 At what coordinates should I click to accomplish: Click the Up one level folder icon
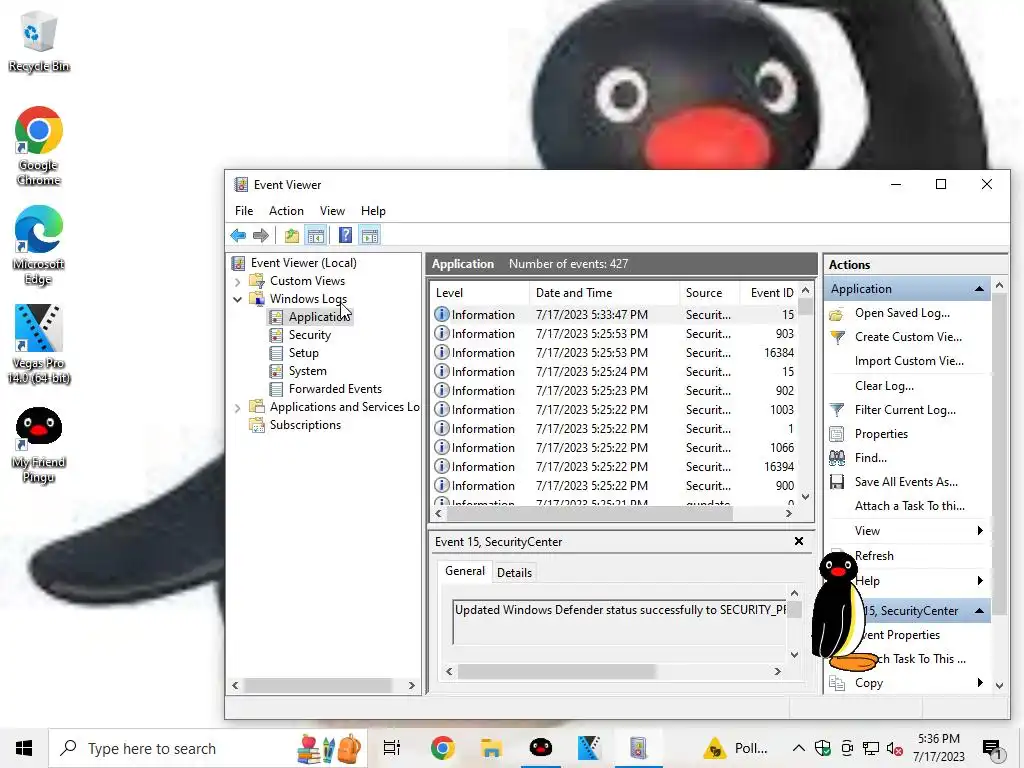292,236
